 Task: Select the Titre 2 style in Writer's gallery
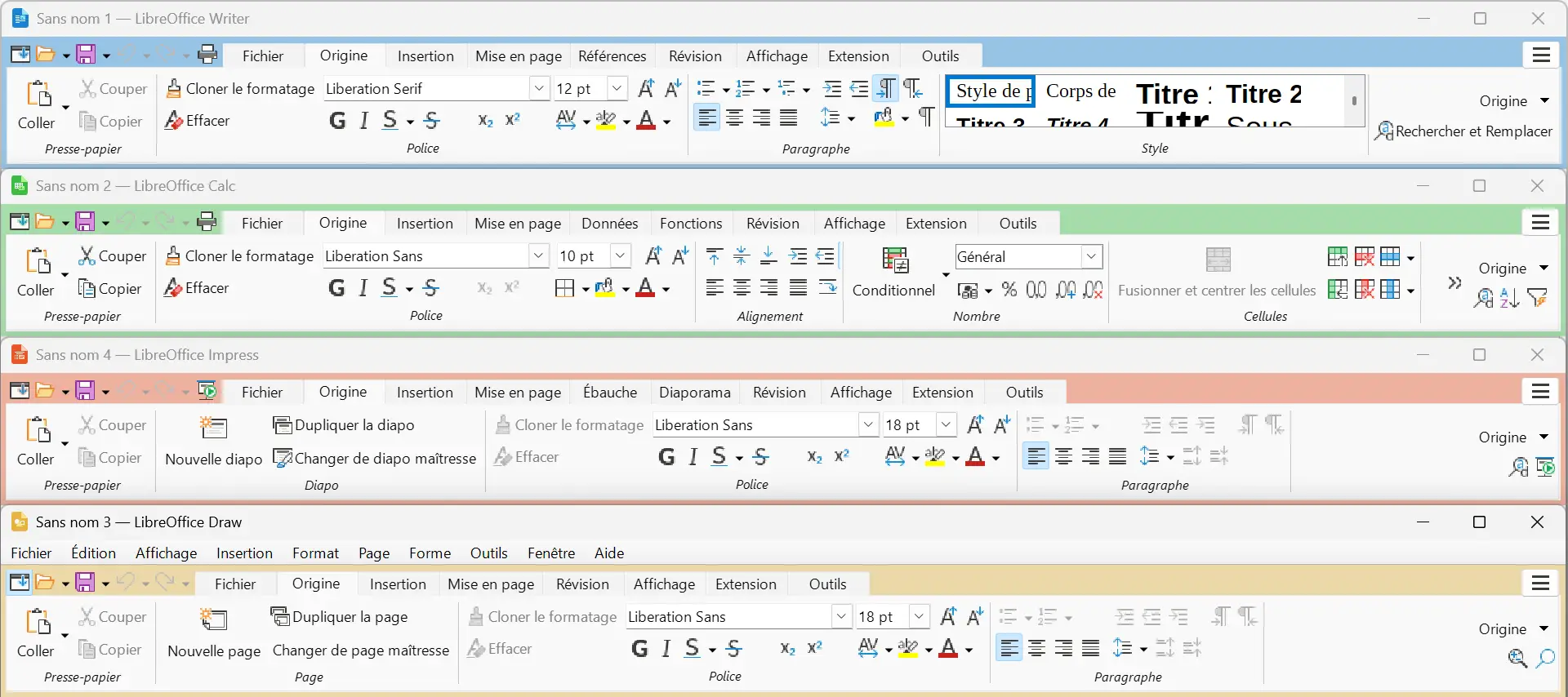[1263, 93]
